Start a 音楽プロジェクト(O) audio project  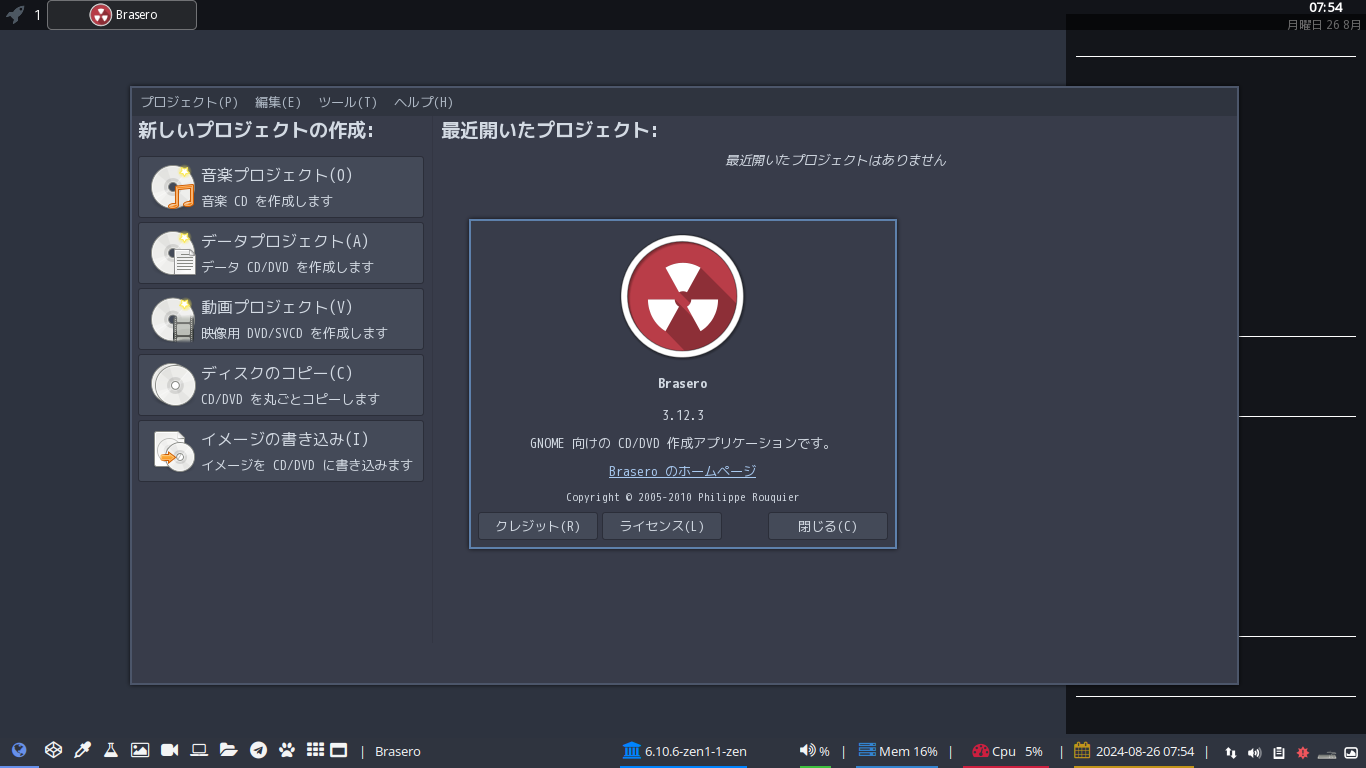(281, 187)
